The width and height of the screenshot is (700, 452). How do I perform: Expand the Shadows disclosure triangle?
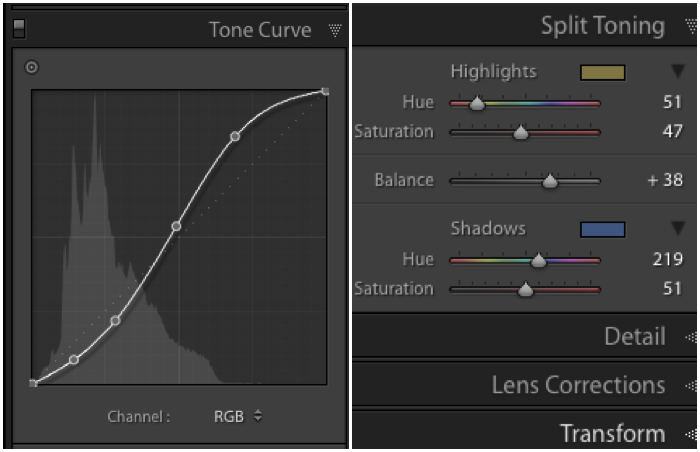point(678,229)
